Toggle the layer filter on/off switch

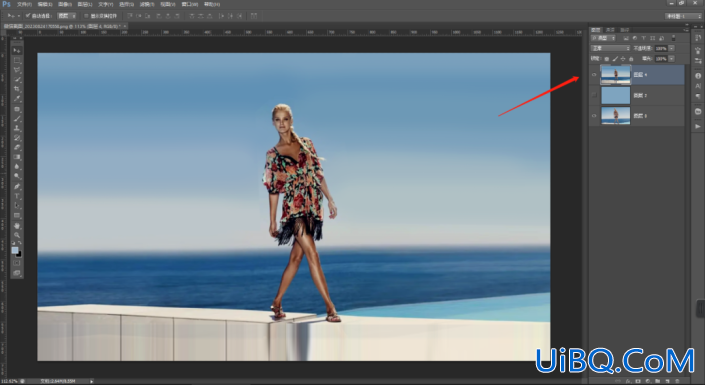(x=674, y=38)
